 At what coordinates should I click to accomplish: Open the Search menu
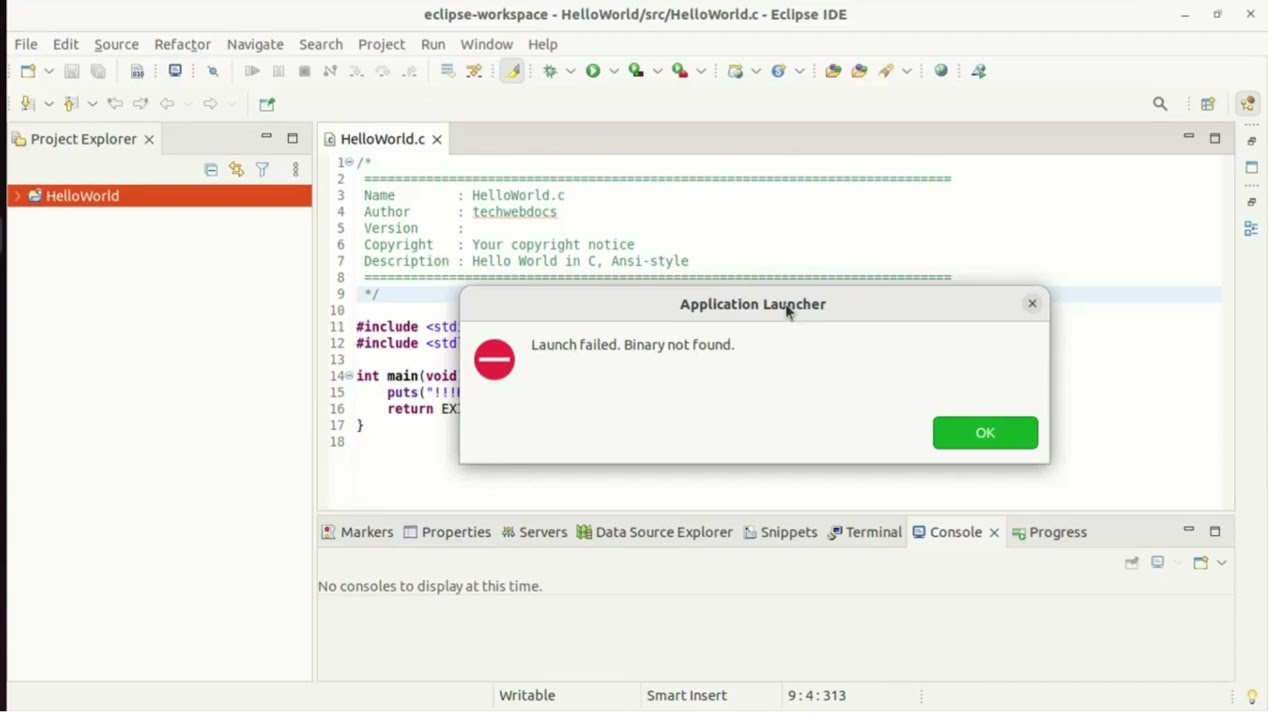coord(321,44)
